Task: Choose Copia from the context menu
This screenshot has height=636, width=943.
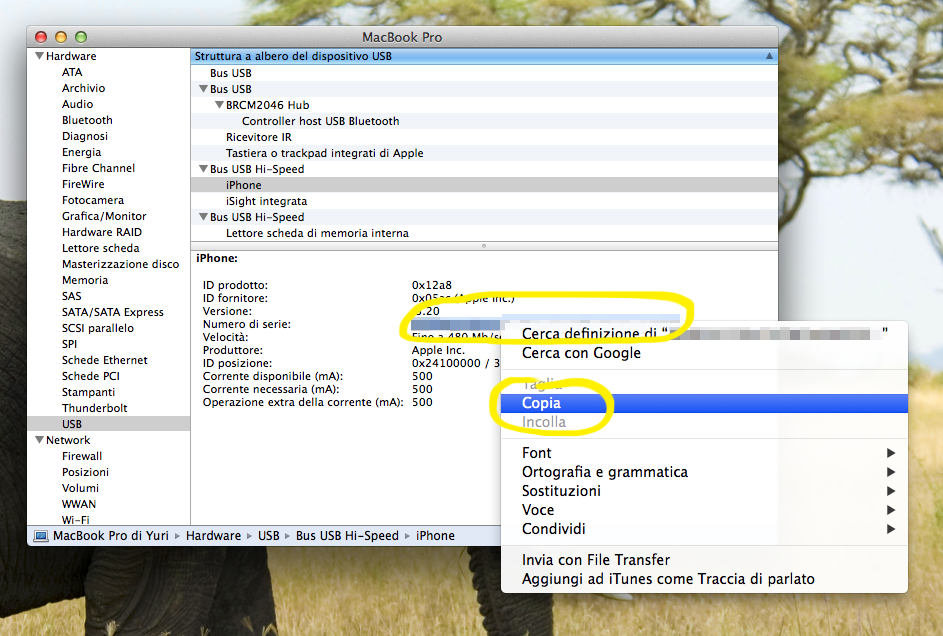Action: 704,403
